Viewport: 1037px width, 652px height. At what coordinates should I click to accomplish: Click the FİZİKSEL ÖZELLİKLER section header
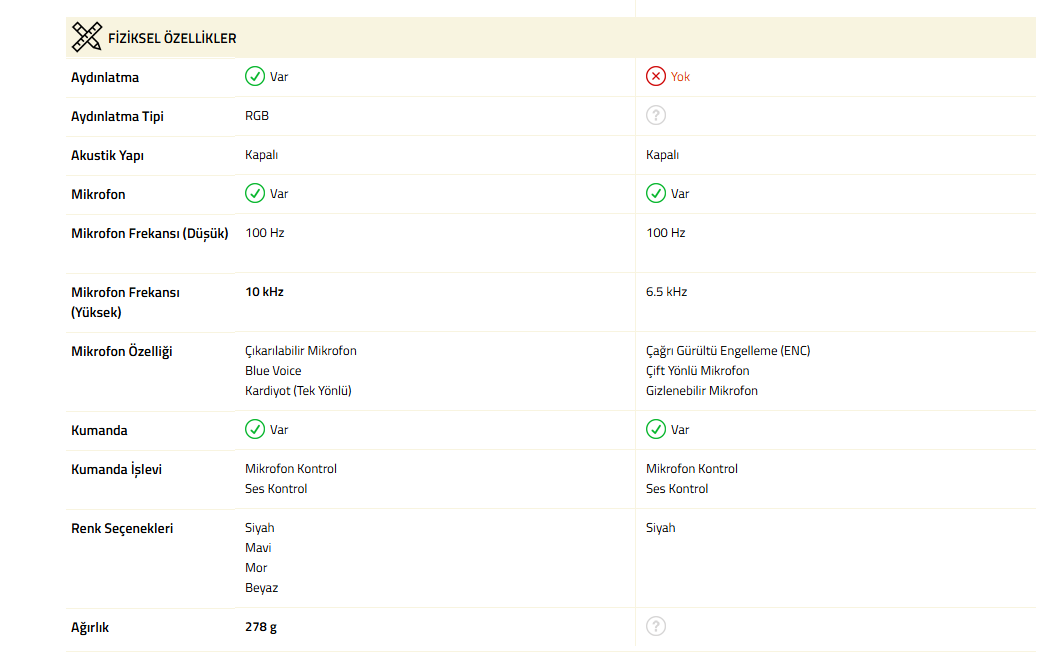coord(172,39)
